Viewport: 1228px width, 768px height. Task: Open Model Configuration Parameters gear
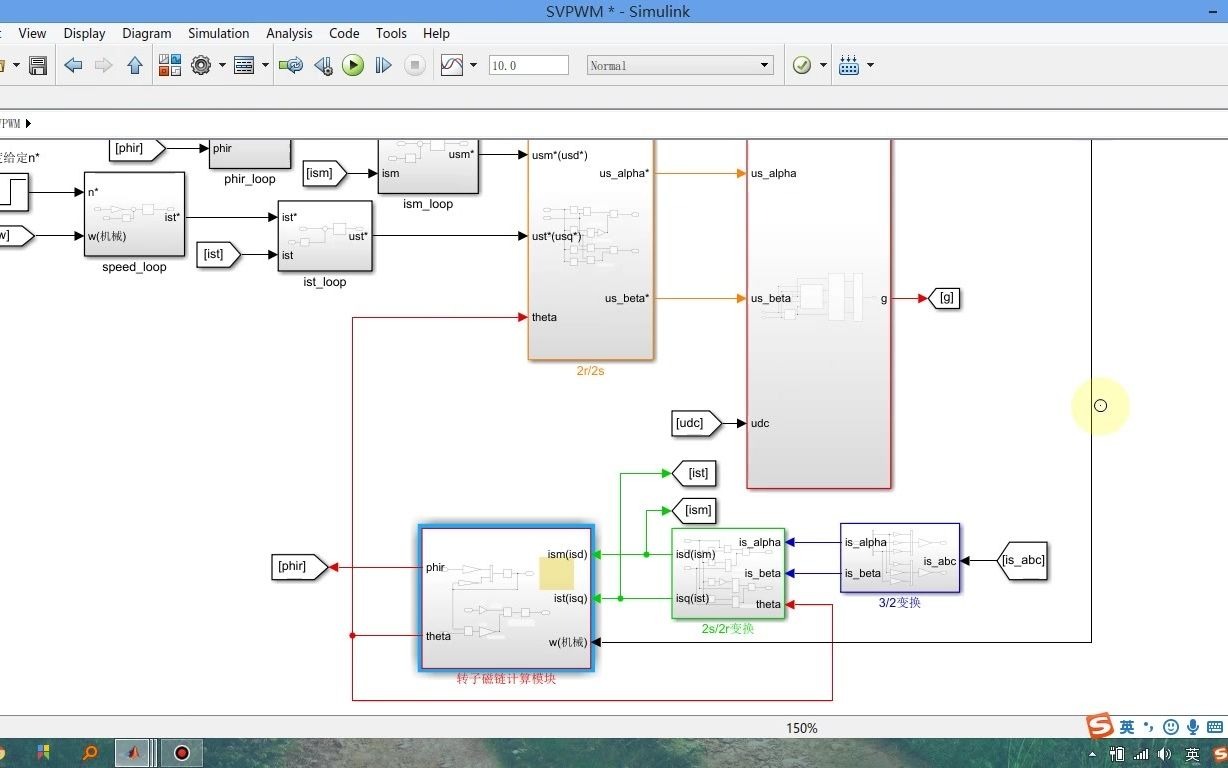[201, 66]
